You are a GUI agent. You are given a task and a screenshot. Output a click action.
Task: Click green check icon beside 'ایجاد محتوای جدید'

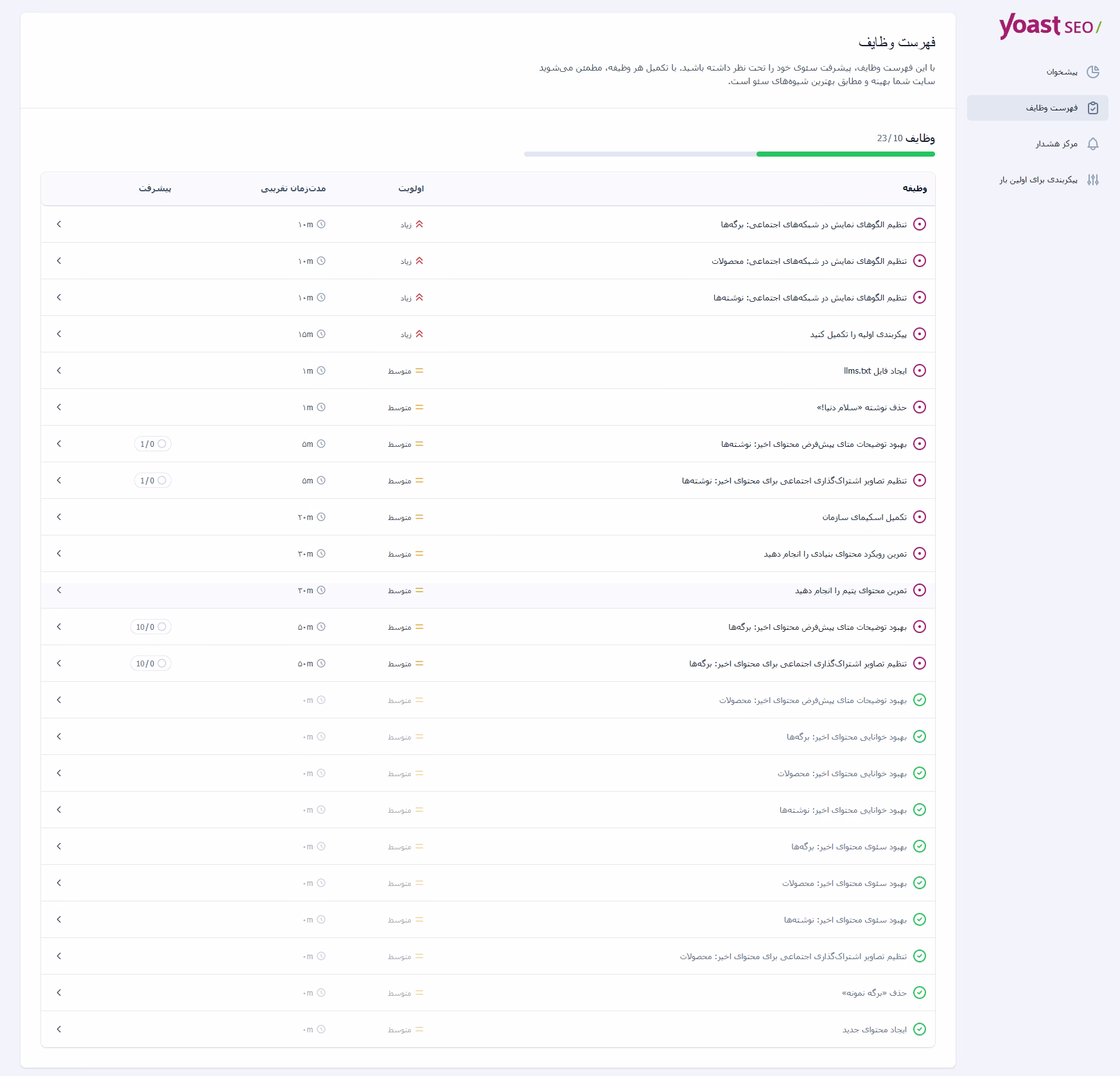point(920,1029)
